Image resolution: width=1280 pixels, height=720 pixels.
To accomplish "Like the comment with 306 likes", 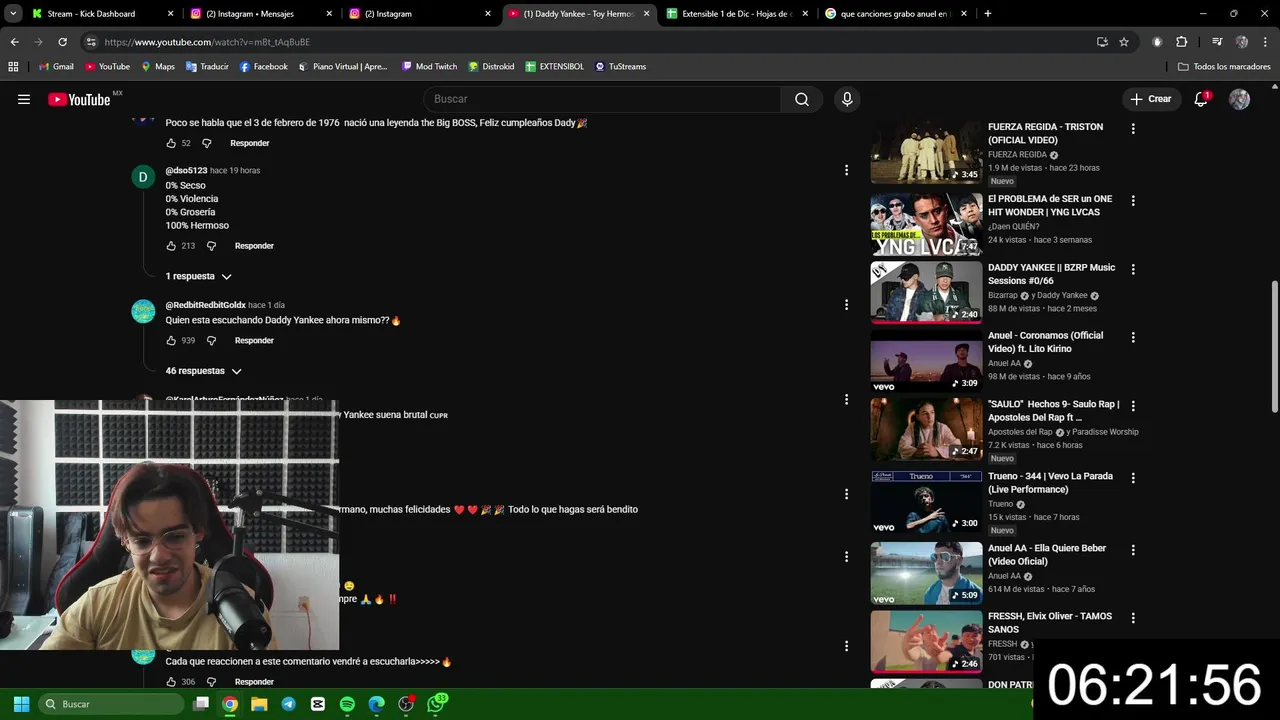I will [x=171, y=682].
